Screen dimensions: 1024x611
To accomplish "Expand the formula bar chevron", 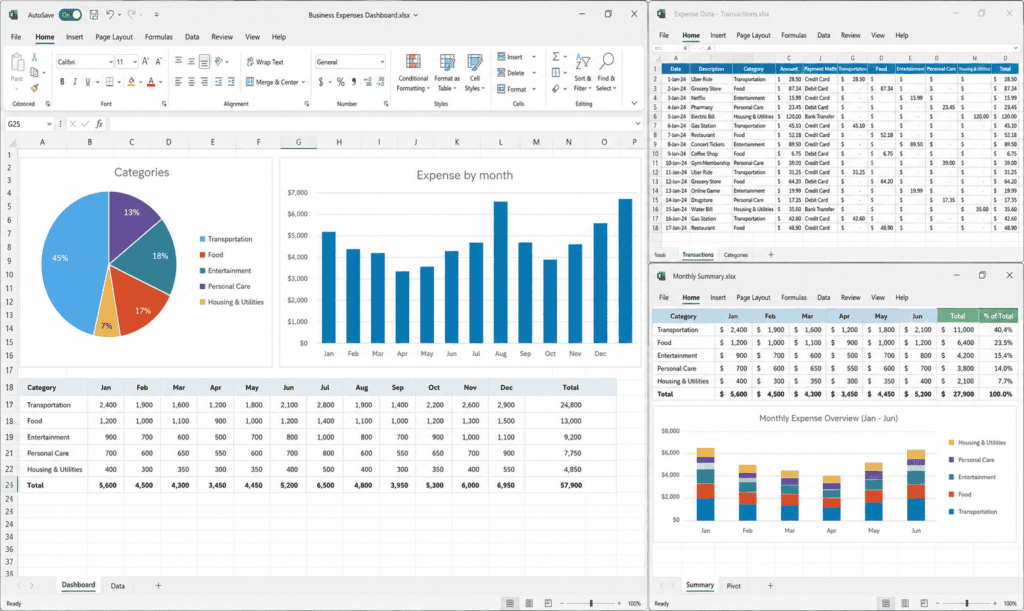I will tap(638, 123).
